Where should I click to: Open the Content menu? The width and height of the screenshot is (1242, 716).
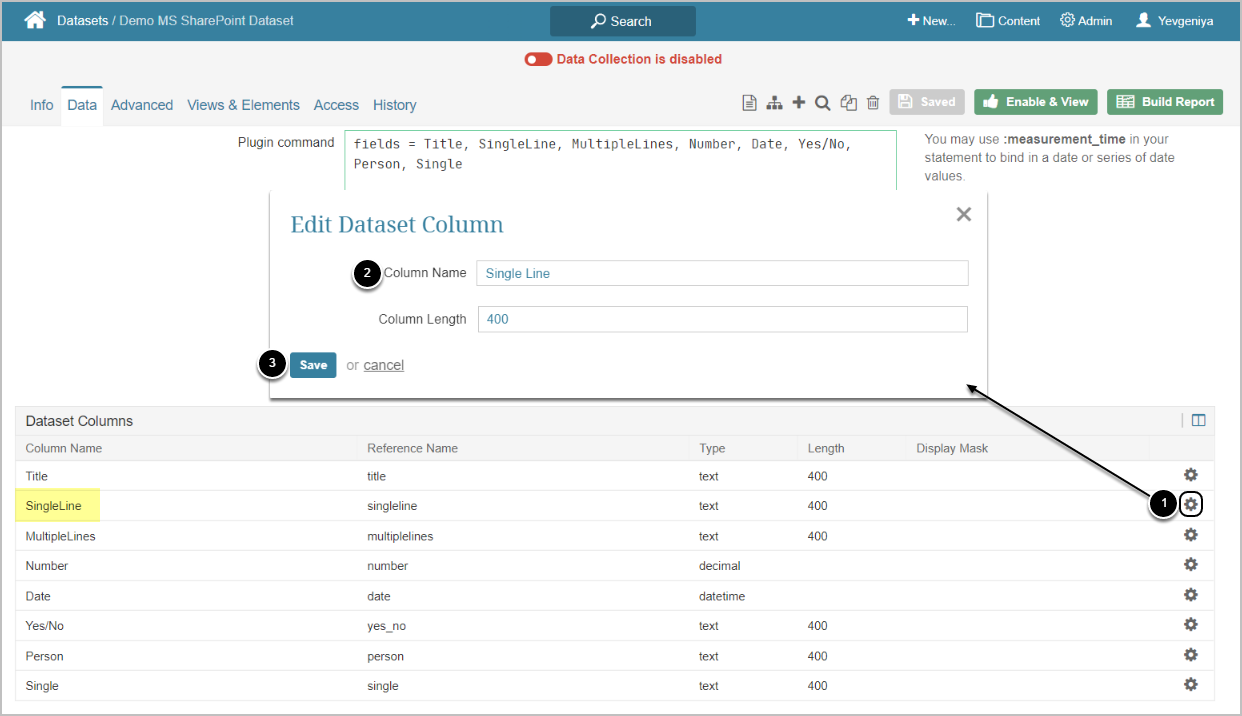point(1008,21)
